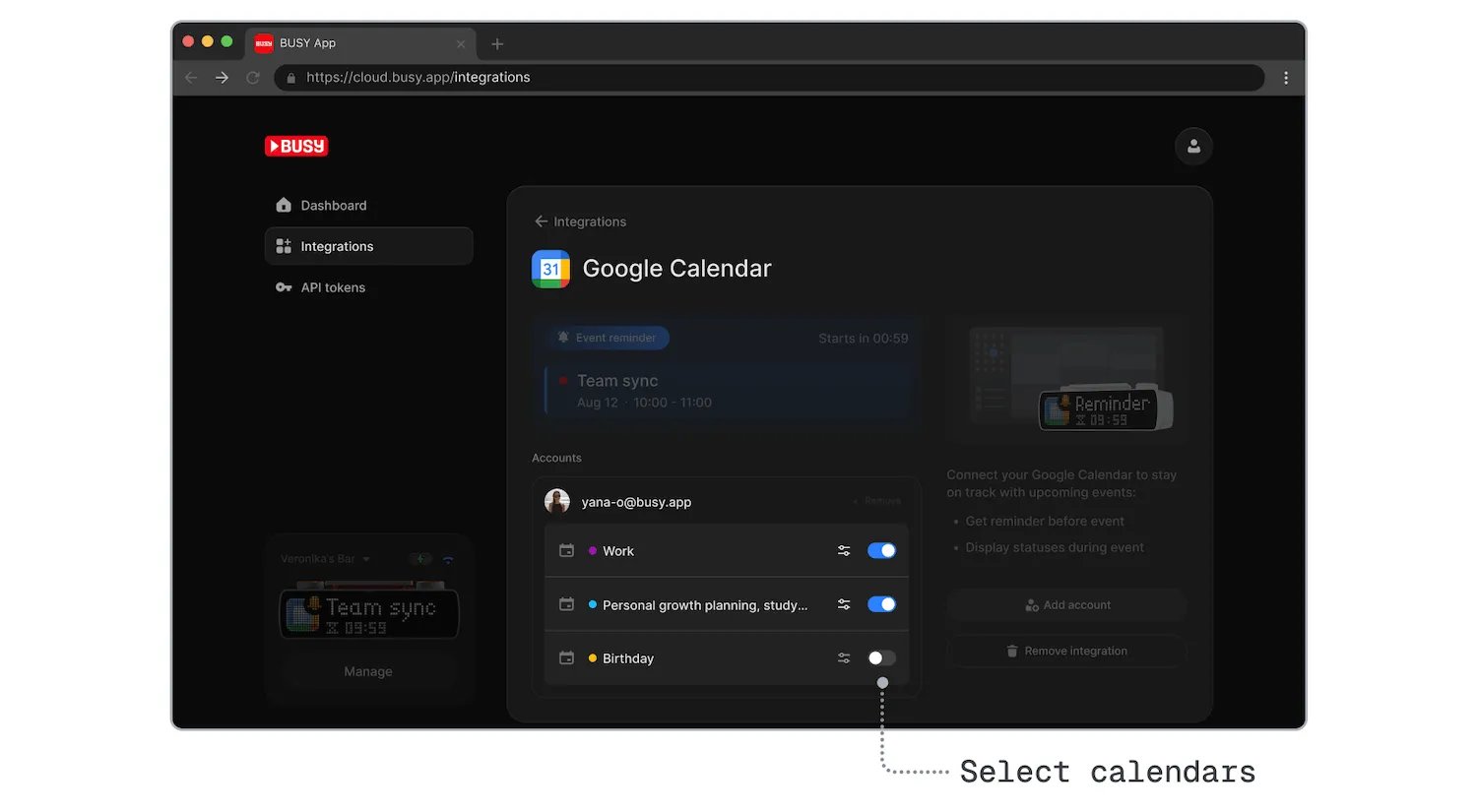
Task: Click the browser forward arrow
Action: (x=223, y=78)
